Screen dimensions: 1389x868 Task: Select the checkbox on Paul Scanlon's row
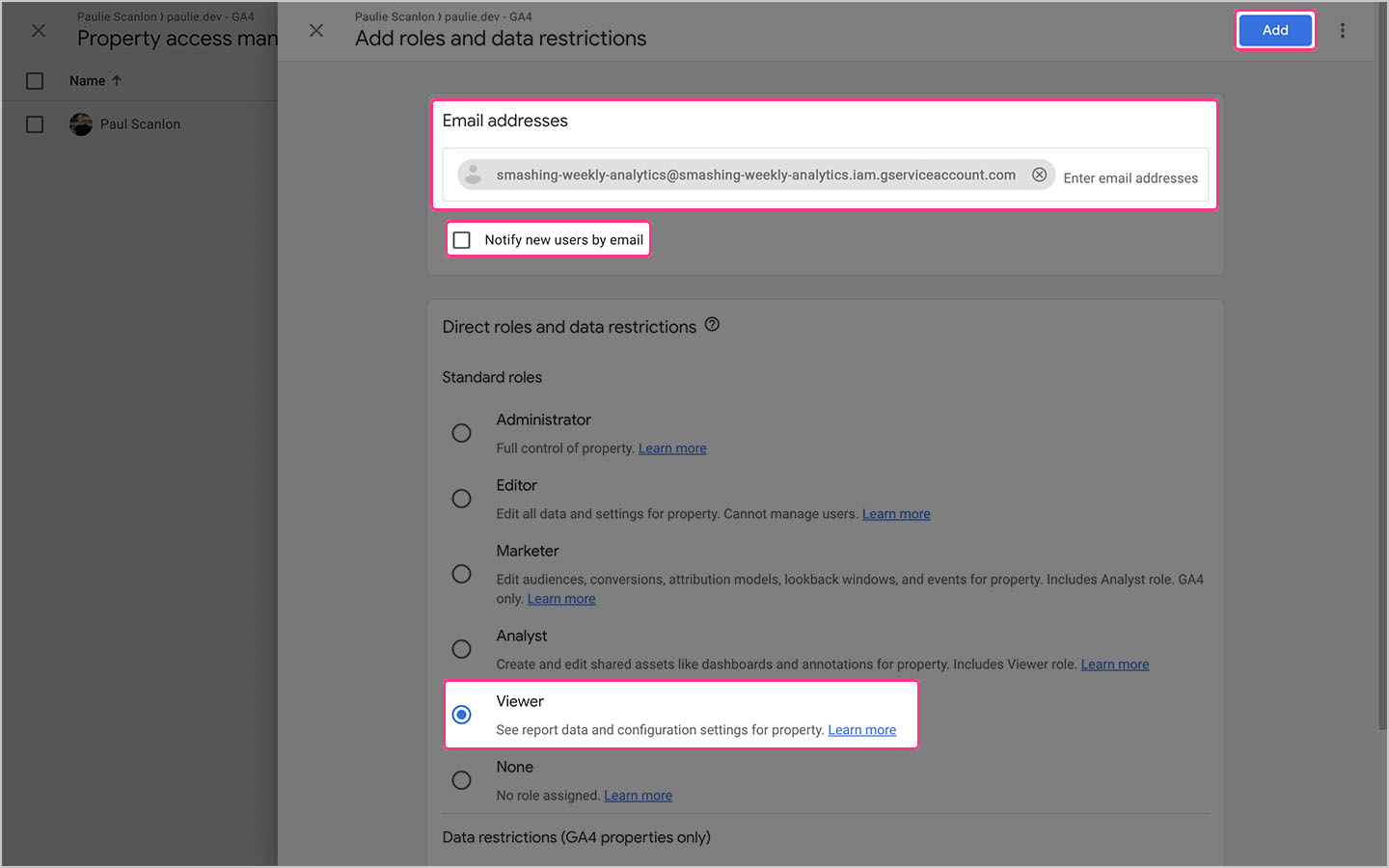[35, 123]
